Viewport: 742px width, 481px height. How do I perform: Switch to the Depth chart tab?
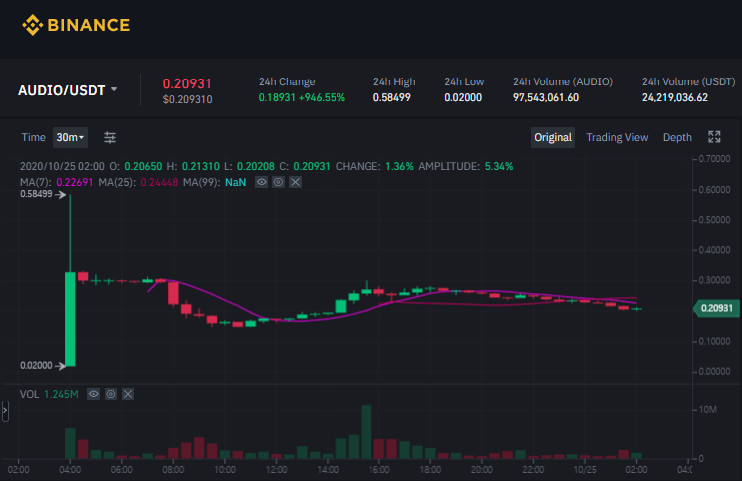coord(677,137)
